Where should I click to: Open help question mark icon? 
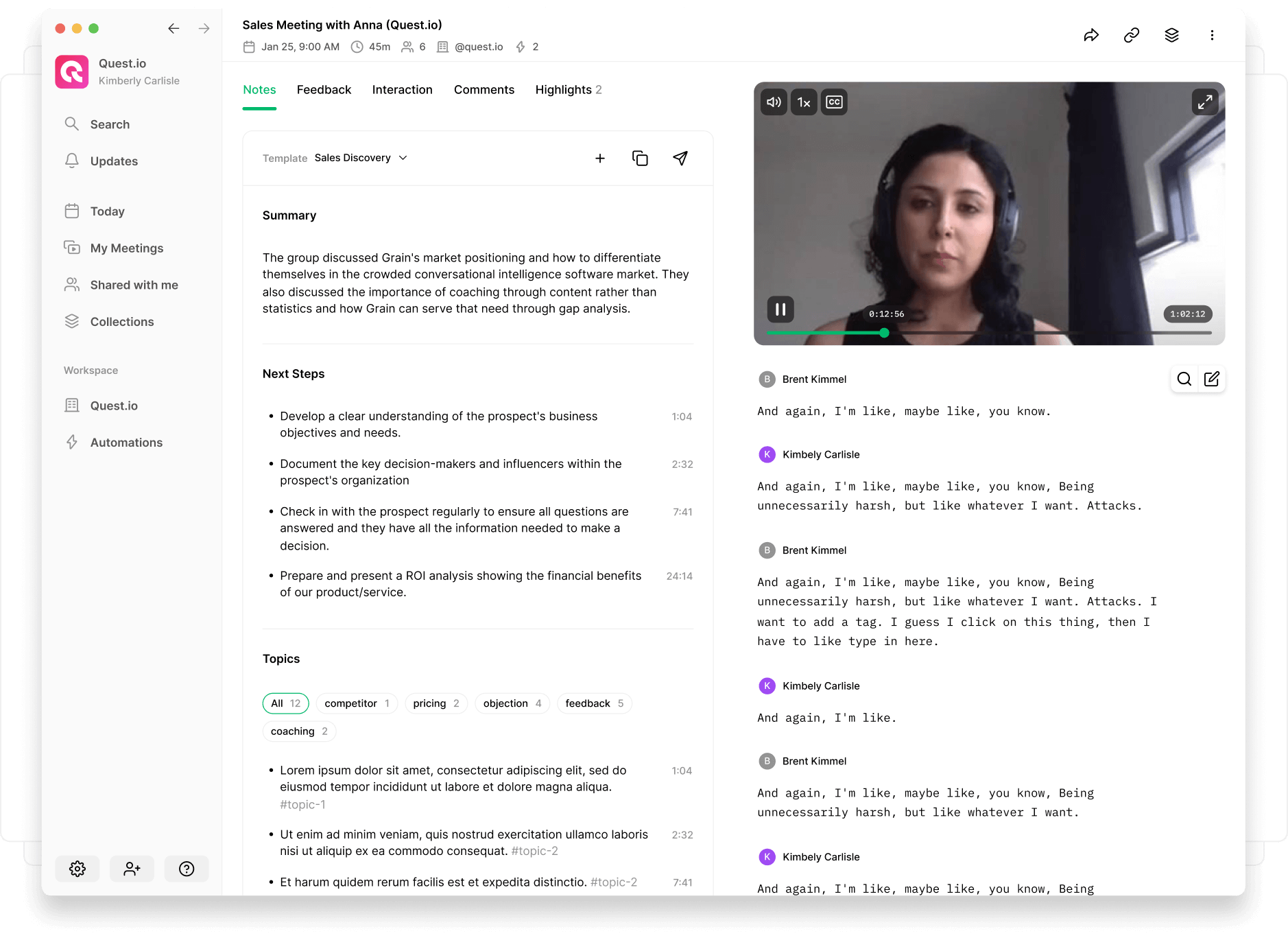[187, 869]
